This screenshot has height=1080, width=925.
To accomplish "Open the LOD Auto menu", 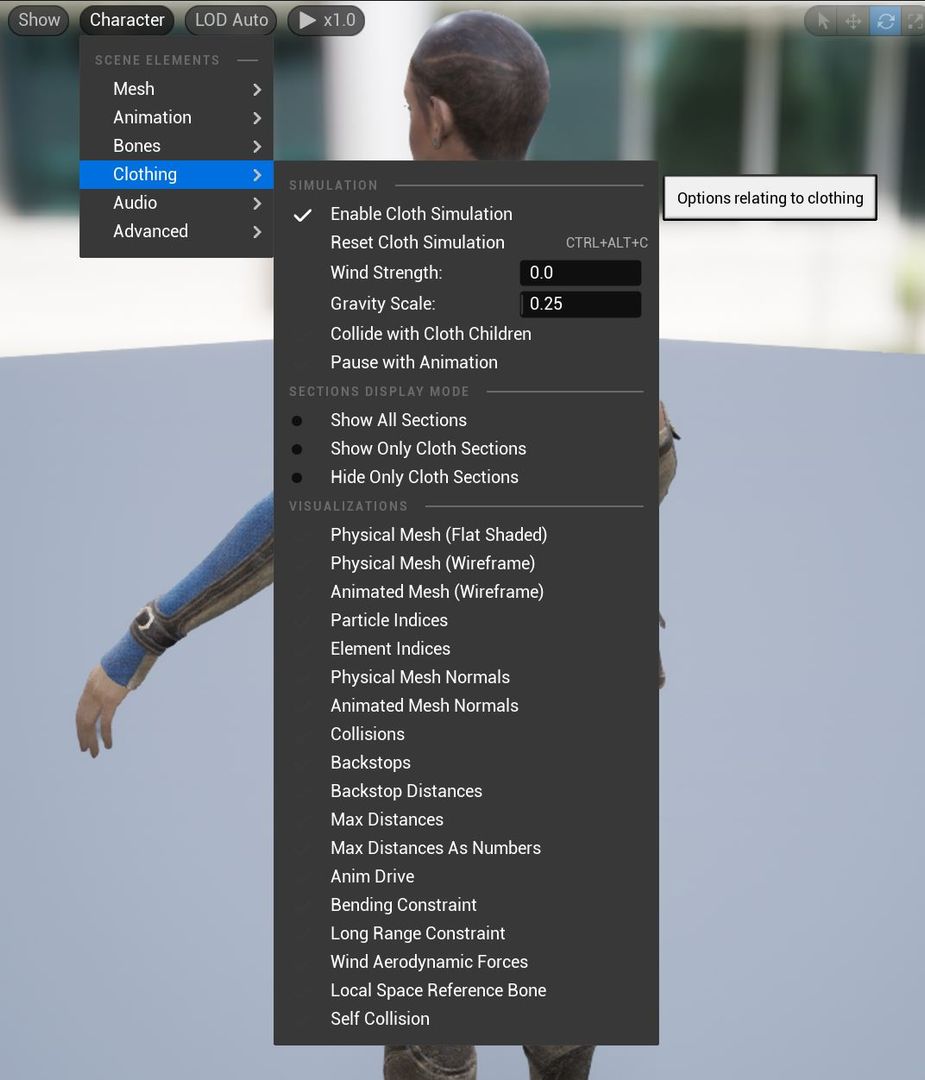I will click(x=230, y=19).
